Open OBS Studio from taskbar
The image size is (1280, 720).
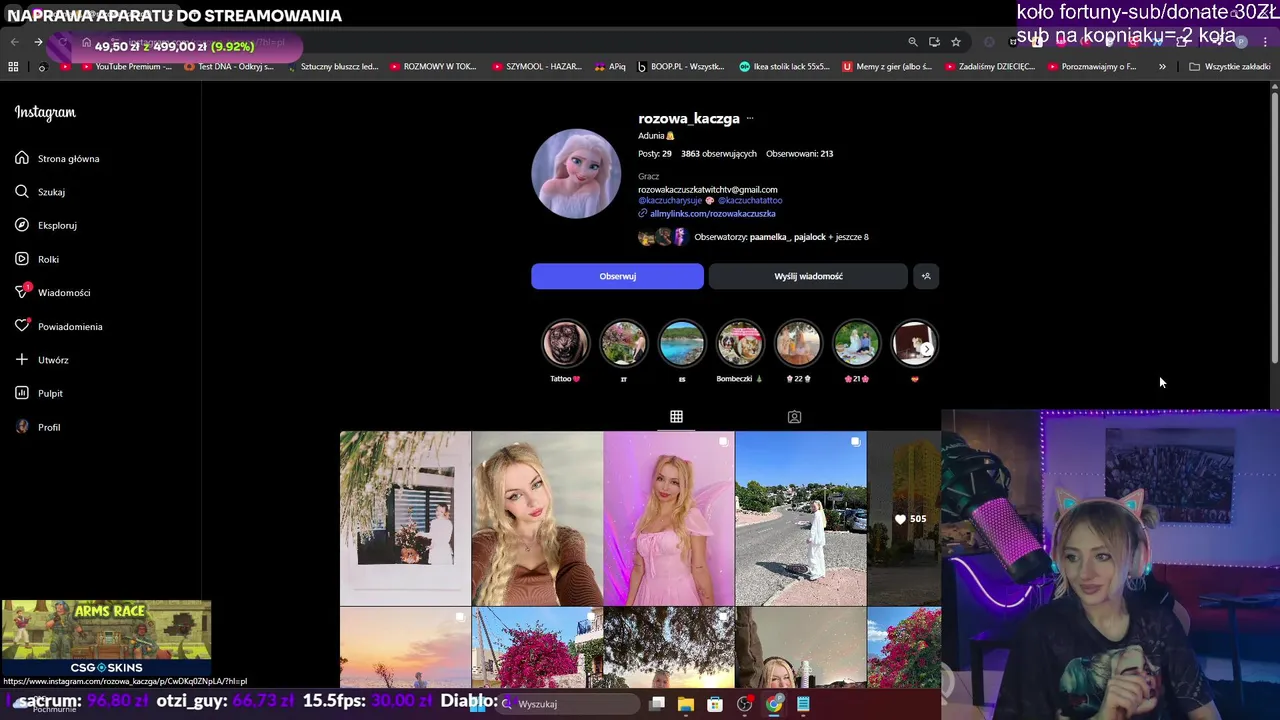point(745,704)
